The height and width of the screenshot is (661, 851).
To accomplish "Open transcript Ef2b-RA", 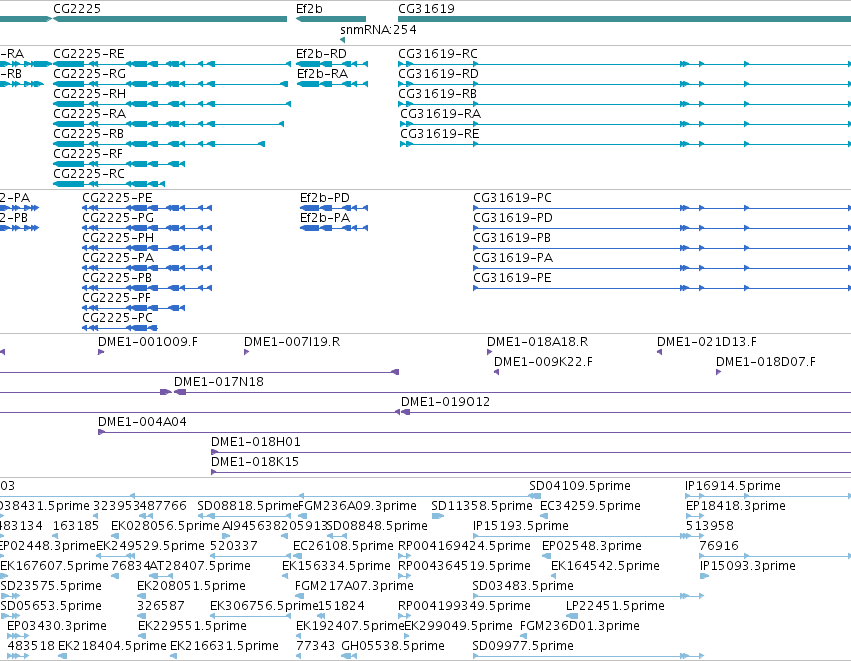I will click(x=322, y=74).
